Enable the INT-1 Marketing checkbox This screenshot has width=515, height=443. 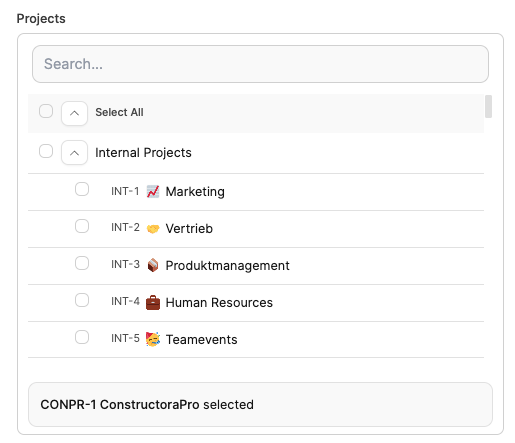82,189
